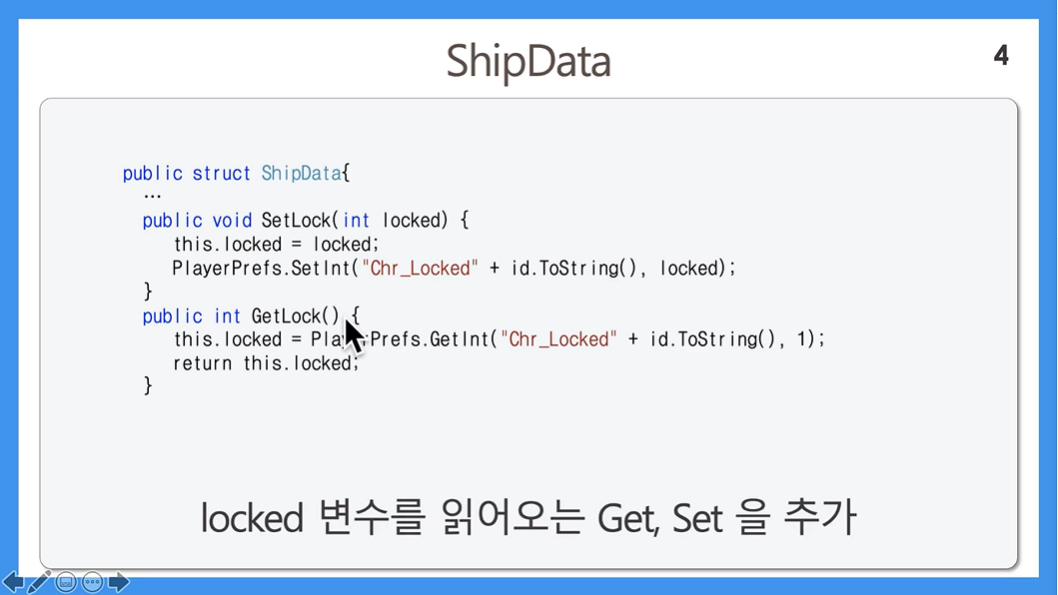Click the ellipsis line under struct declaration
The image size is (1058, 595).
point(152,197)
